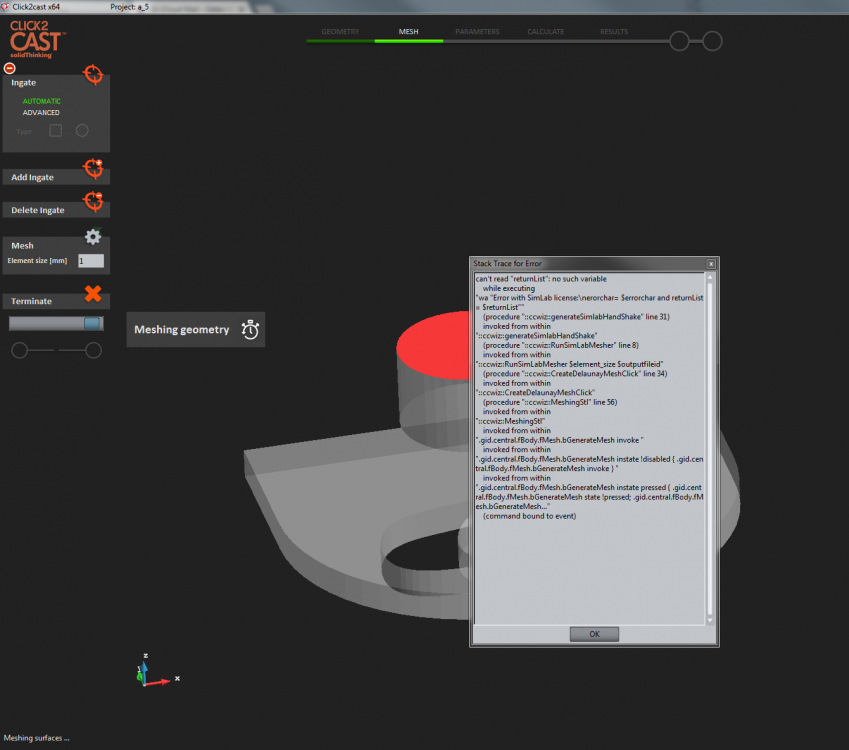The height and width of the screenshot is (750, 849).
Task: Click the first circle in top step indicator
Action: coord(679,41)
